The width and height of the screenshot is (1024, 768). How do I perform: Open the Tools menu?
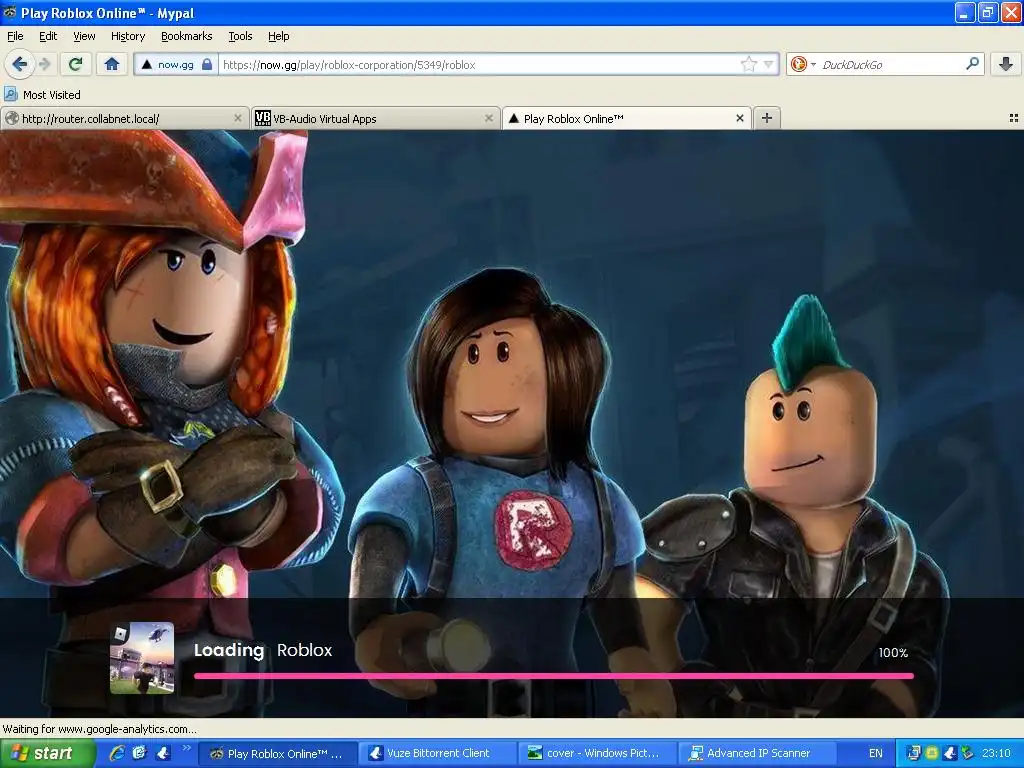pos(240,36)
